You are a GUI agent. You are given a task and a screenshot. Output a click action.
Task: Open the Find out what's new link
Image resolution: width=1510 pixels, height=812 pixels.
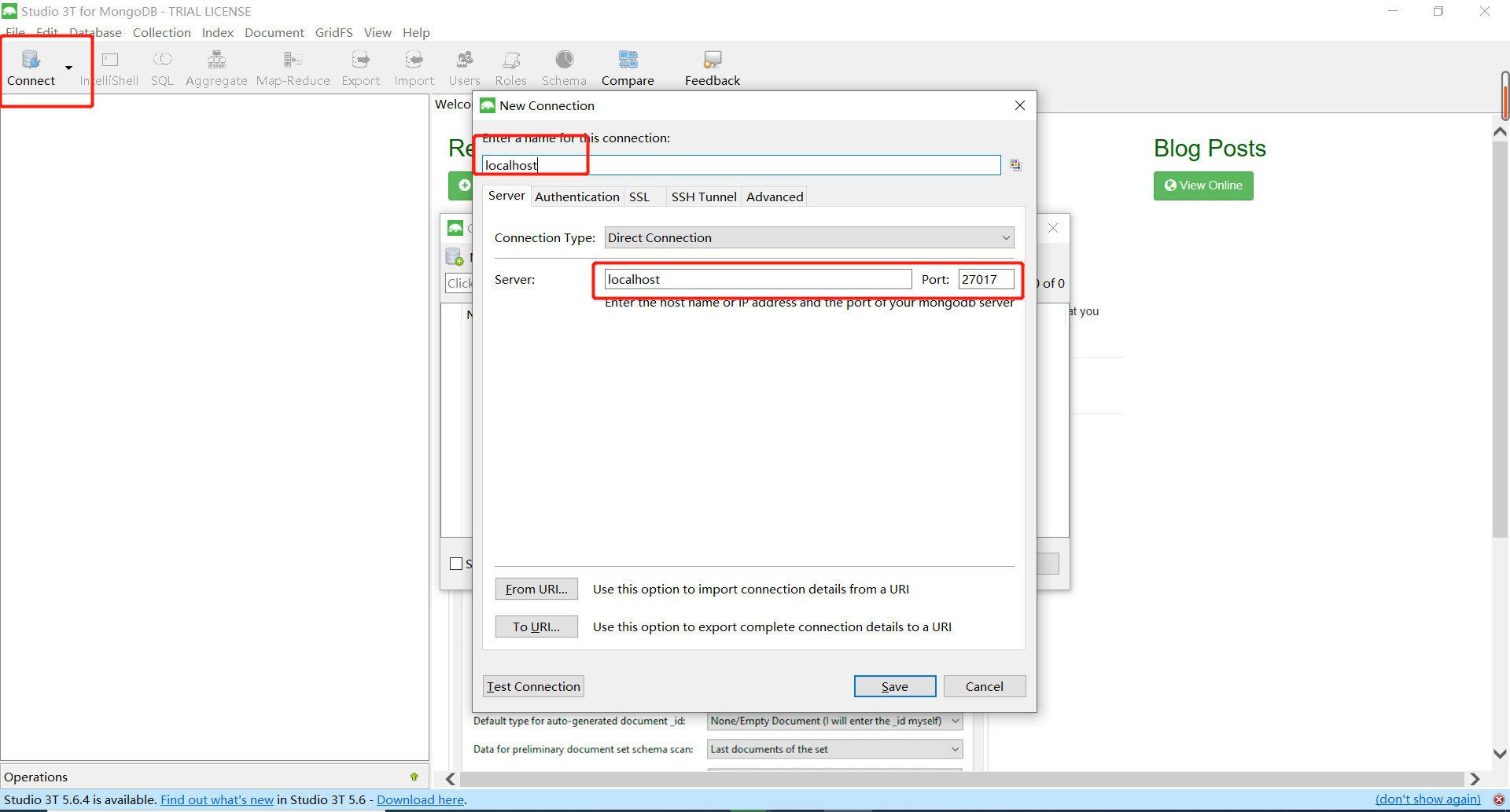pyautogui.click(x=217, y=799)
